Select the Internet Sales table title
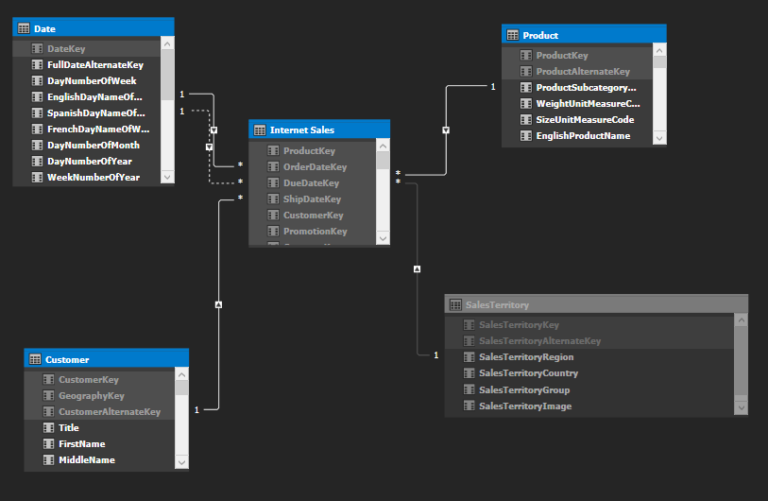This screenshot has height=501, width=768. pyautogui.click(x=302, y=130)
